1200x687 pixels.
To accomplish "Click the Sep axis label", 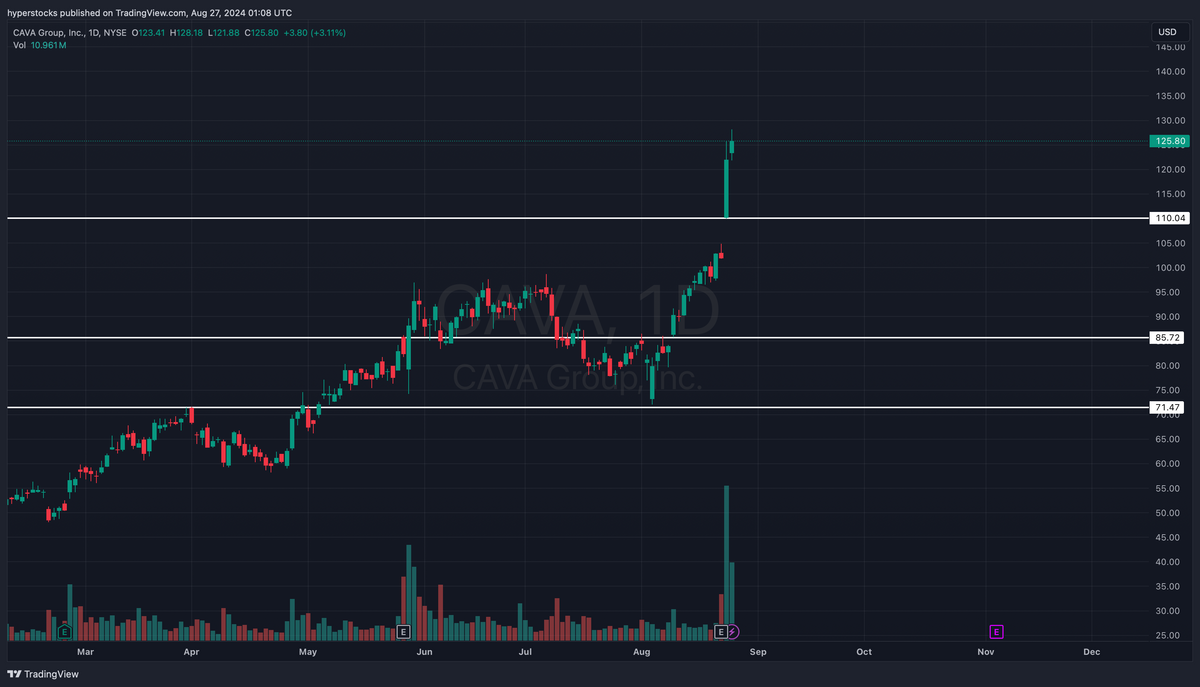I will [x=757, y=651].
